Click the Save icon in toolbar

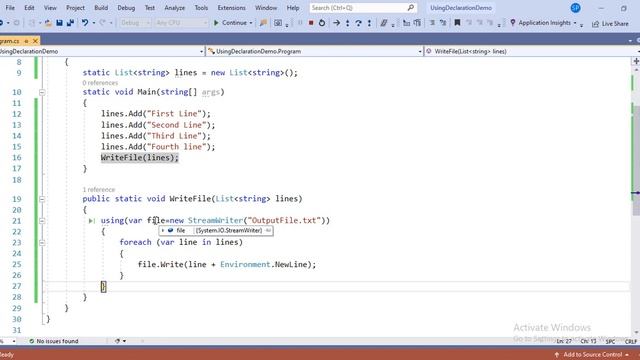(x=59, y=23)
